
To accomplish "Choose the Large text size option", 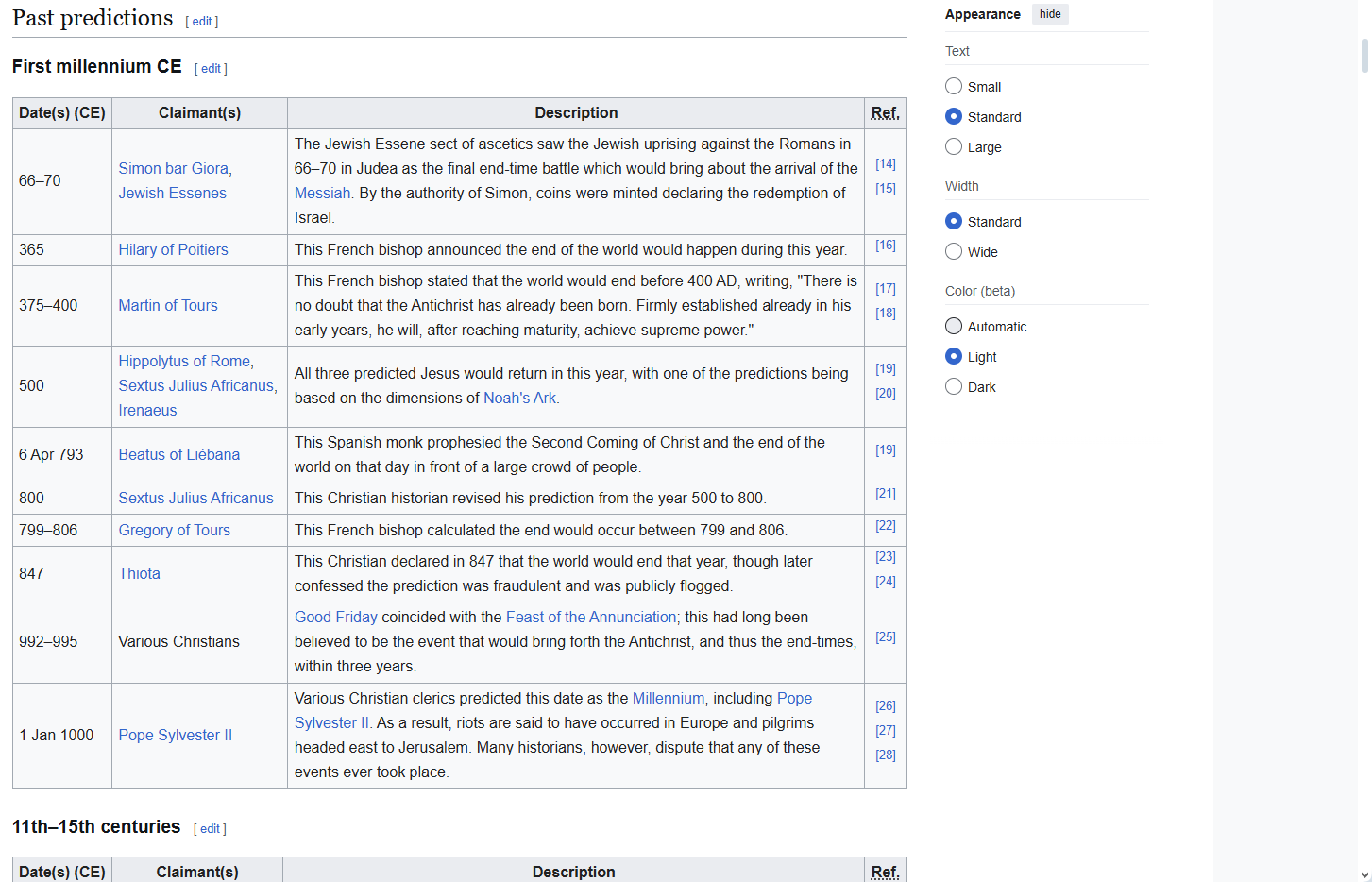I will (954, 147).
